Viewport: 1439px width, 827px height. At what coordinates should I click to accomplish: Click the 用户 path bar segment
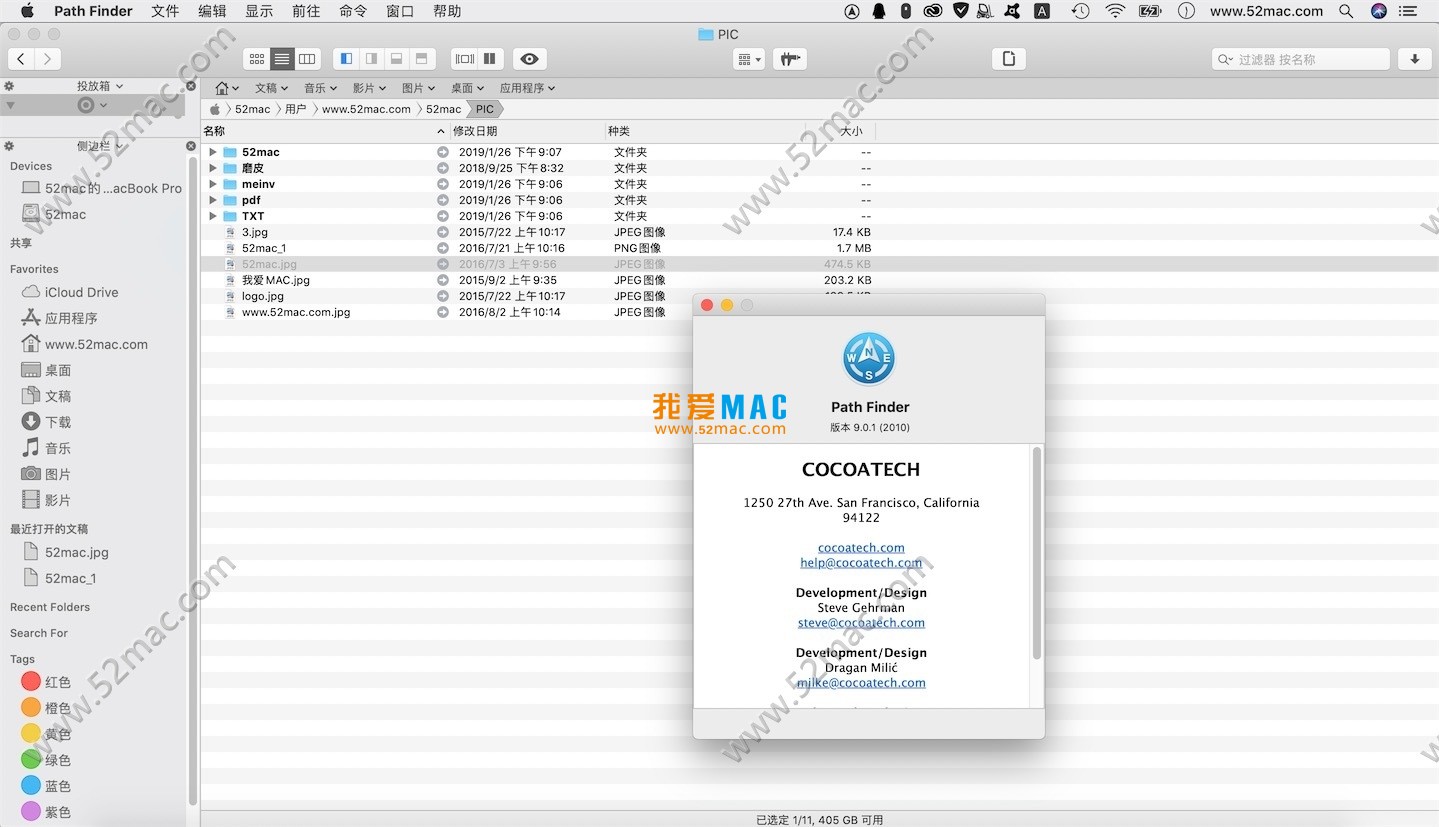click(295, 109)
